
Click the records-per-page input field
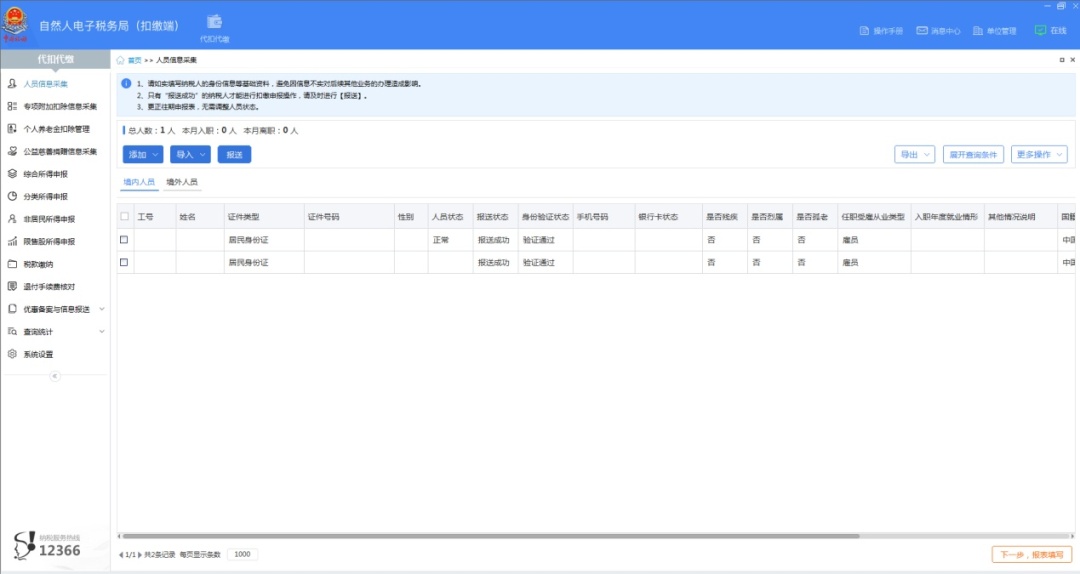point(242,554)
